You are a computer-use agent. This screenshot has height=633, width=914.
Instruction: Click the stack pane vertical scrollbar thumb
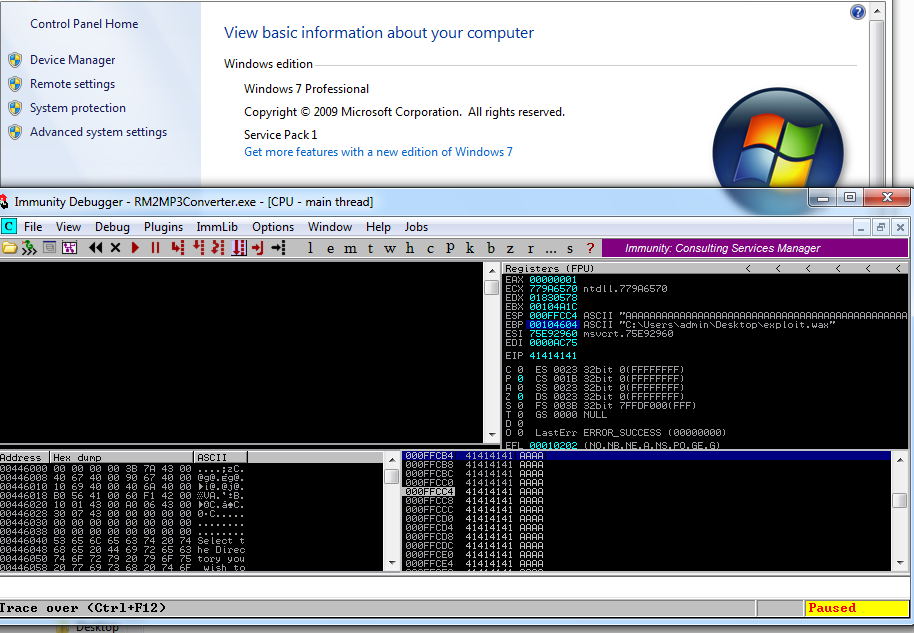coord(899,501)
